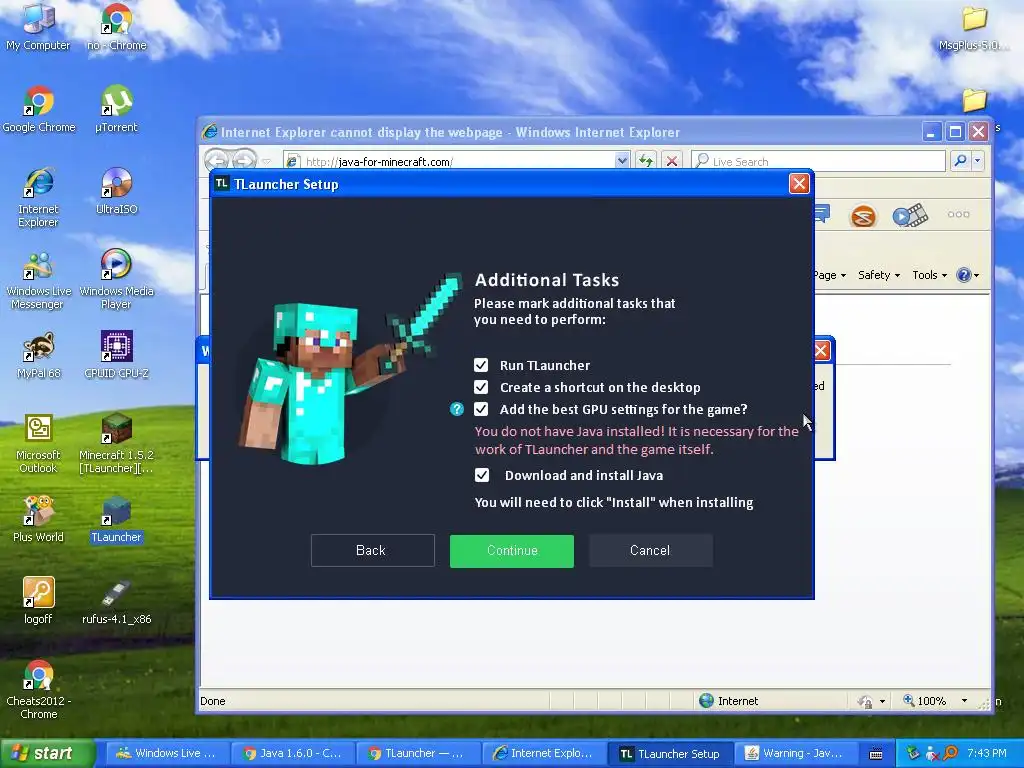Screen dimensions: 1024x768
Task: Select the Windows Media Player desktop icon
Action: tap(116, 280)
